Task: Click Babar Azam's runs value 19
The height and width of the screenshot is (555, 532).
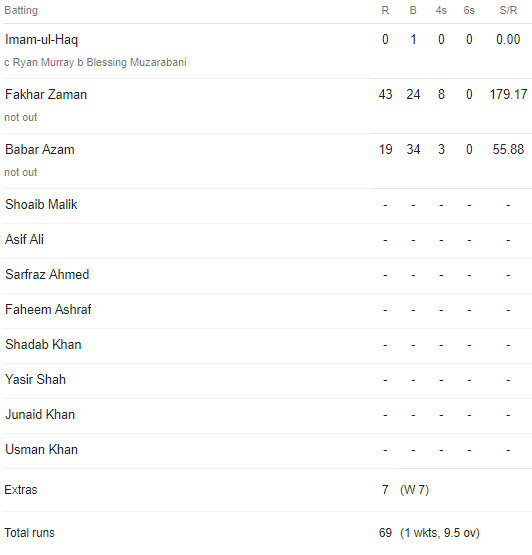Action: [385, 149]
